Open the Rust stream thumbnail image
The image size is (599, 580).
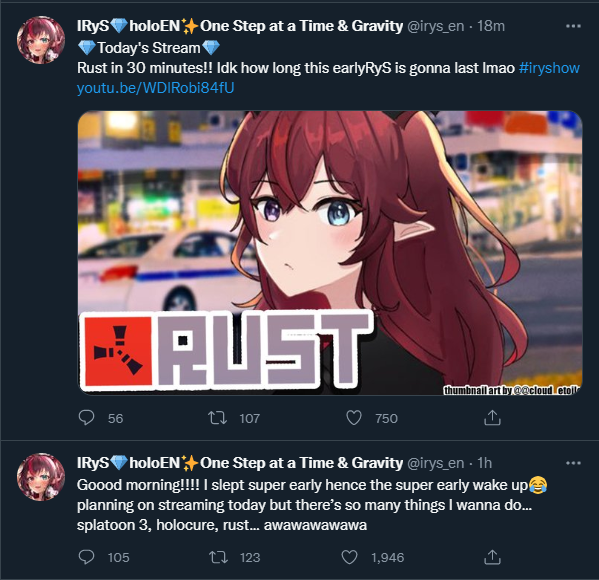pyautogui.click(x=330, y=253)
